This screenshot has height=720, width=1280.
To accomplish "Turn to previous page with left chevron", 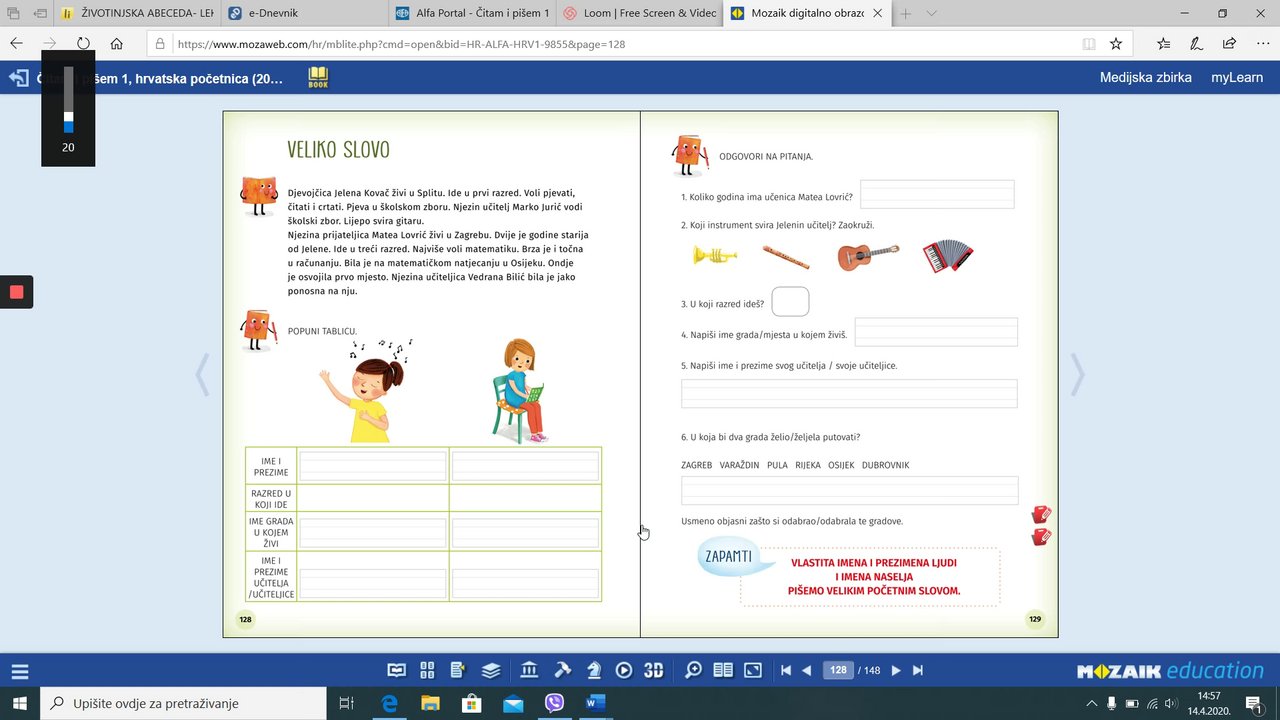I will (203, 375).
